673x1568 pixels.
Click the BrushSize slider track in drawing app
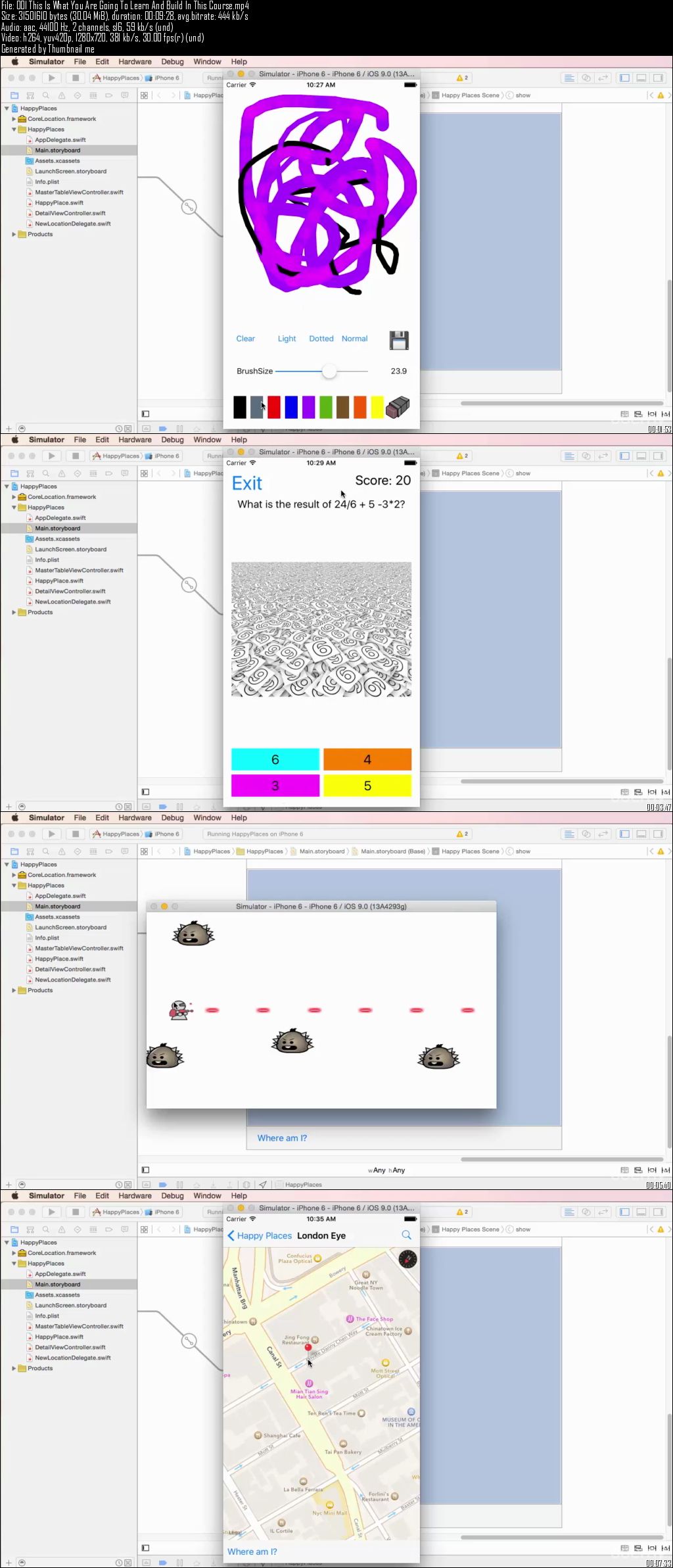tap(321, 371)
